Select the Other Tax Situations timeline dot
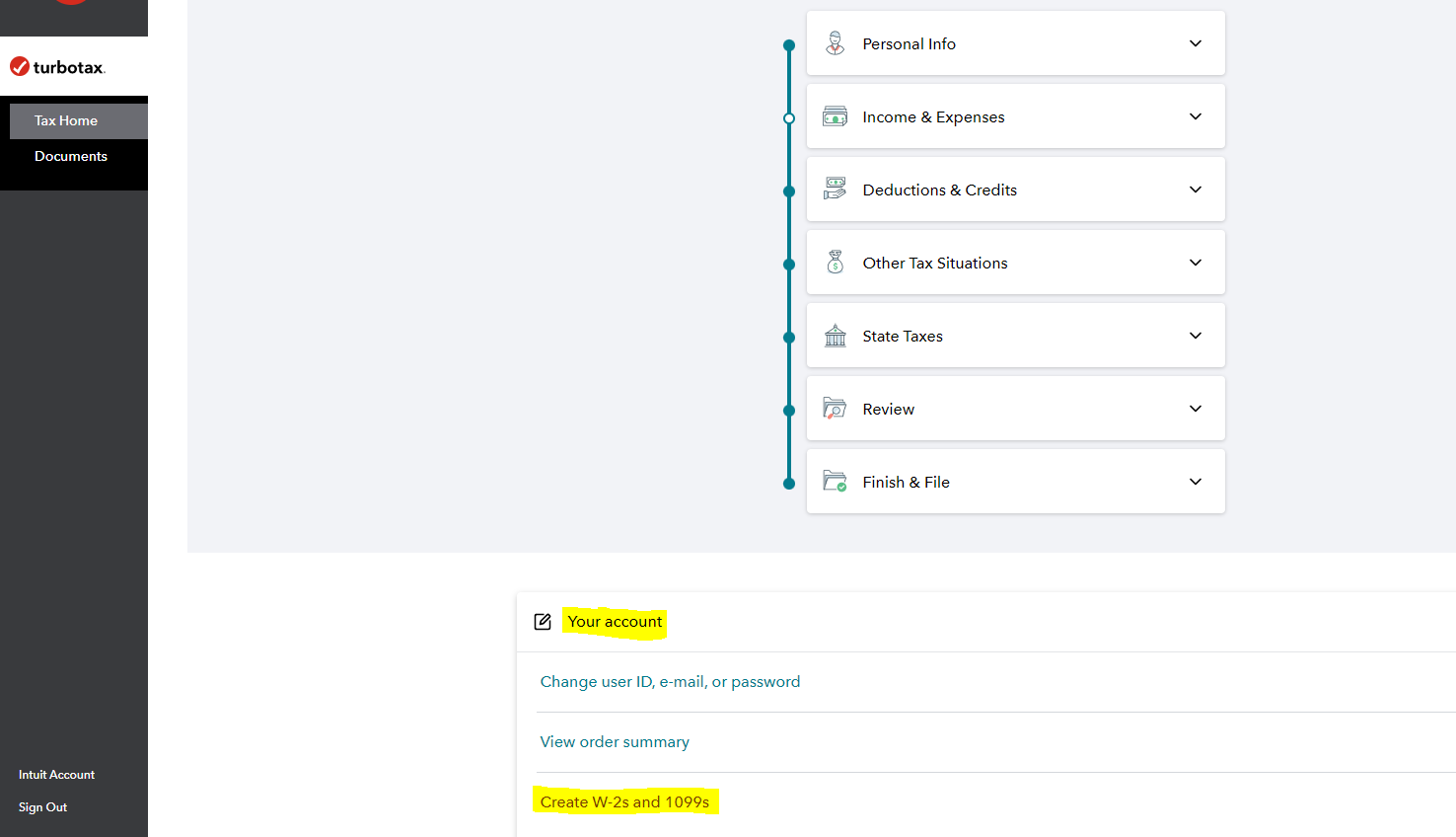Screen dimensions: 1456x837 [789, 265]
